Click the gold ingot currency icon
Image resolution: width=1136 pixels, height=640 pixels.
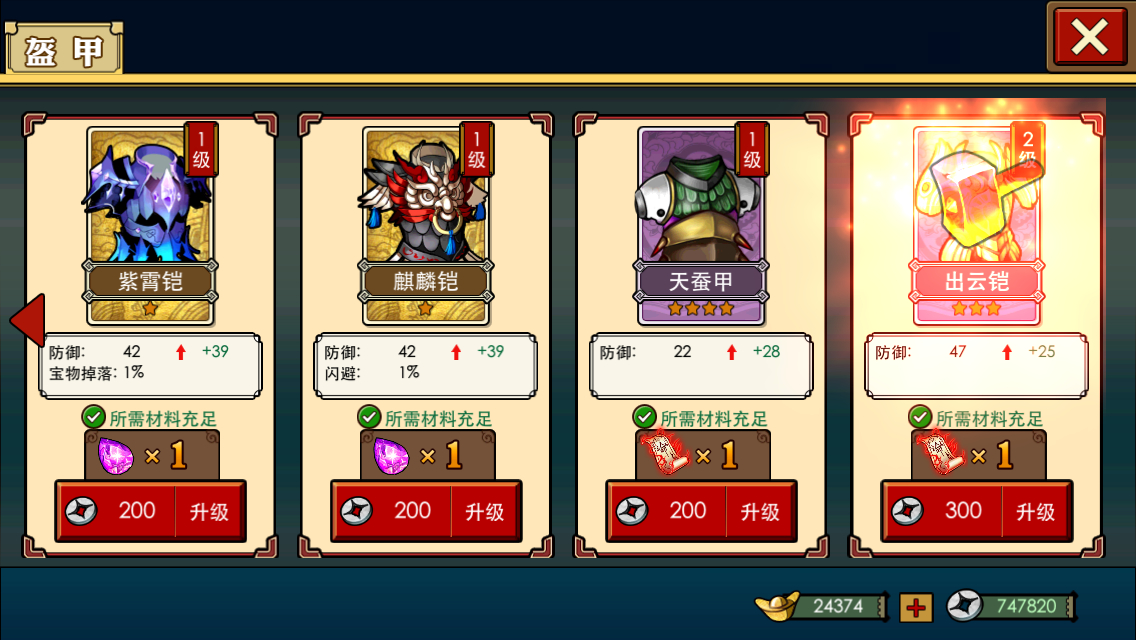(777, 606)
